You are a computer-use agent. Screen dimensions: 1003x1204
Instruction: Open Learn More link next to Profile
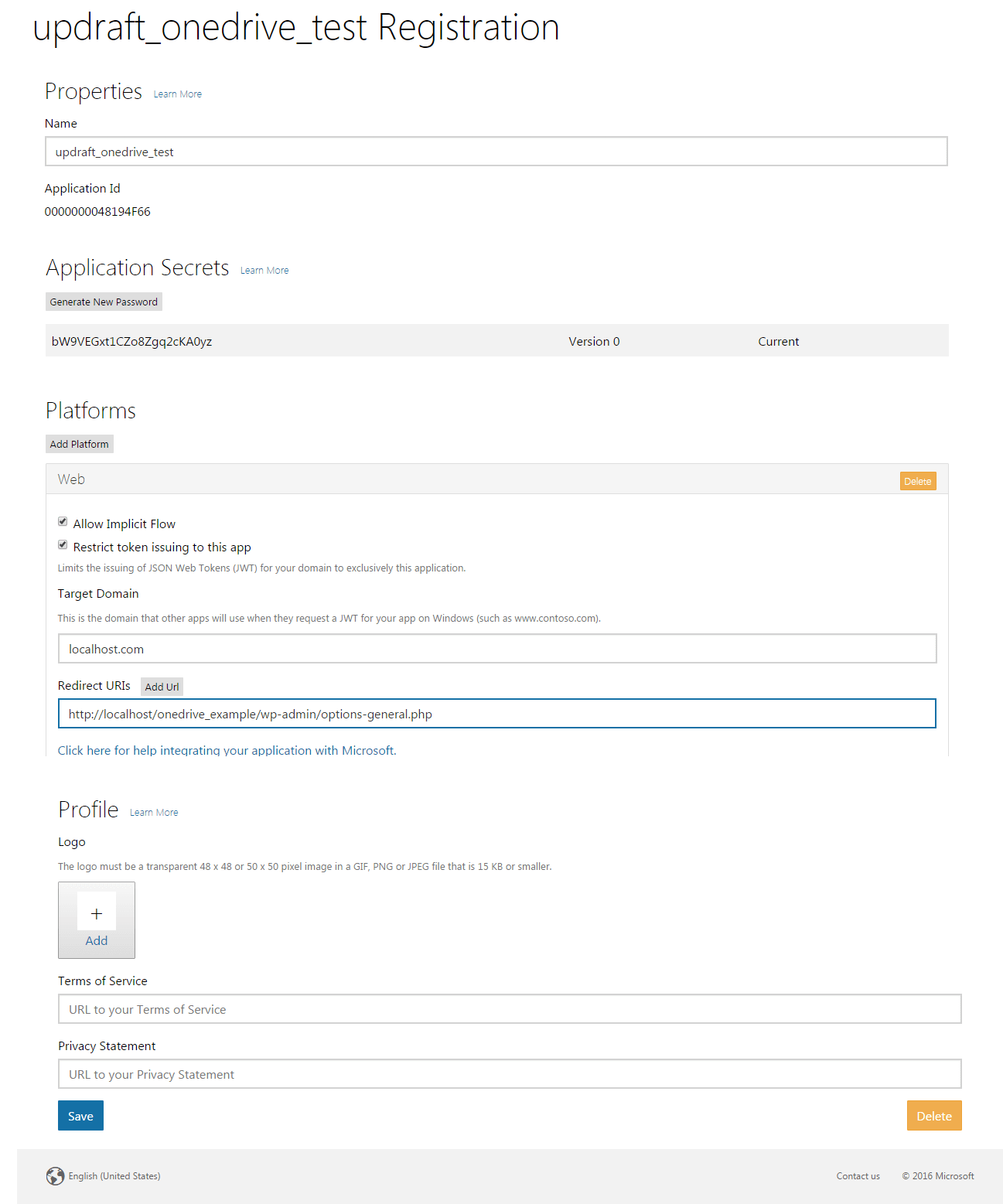tap(154, 813)
